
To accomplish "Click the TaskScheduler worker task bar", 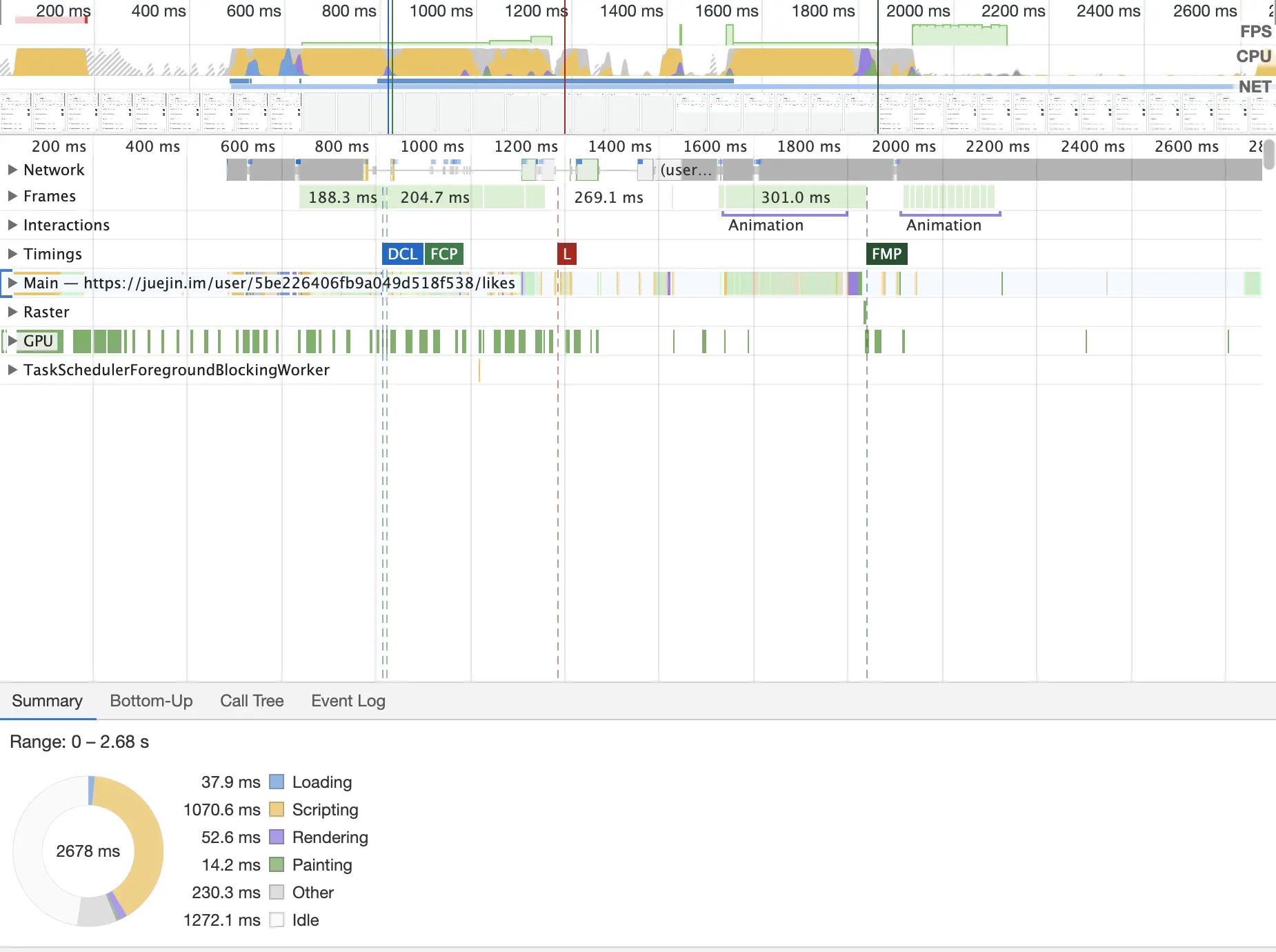I will (x=479, y=370).
